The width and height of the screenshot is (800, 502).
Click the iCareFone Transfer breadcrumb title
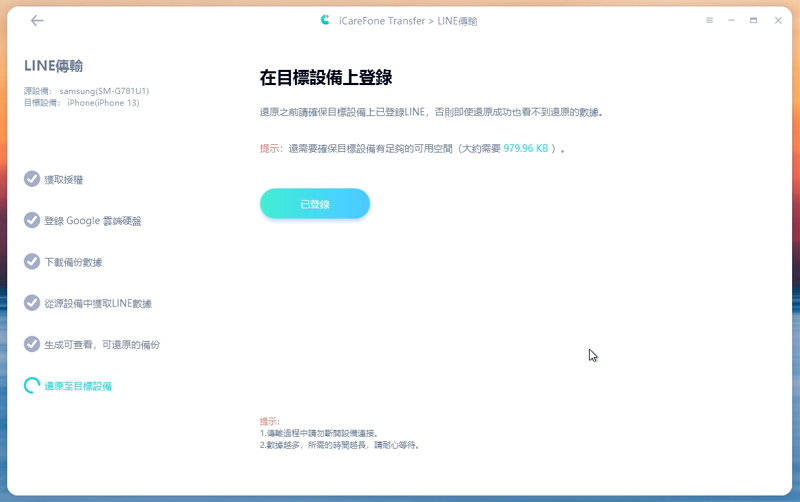pyautogui.click(x=382, y=21)
